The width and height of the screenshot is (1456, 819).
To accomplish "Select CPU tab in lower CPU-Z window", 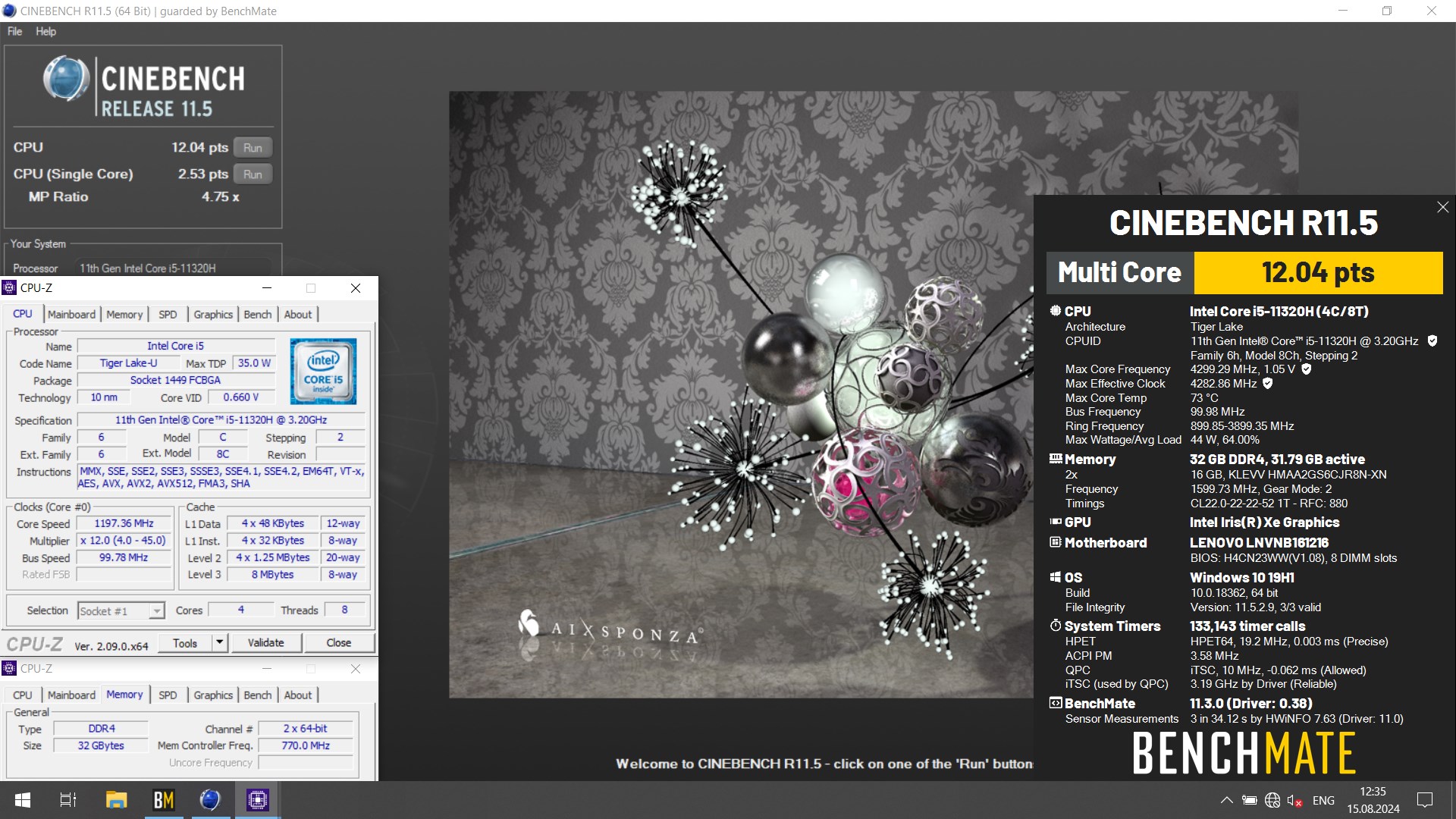I will [x=23, y=695].
